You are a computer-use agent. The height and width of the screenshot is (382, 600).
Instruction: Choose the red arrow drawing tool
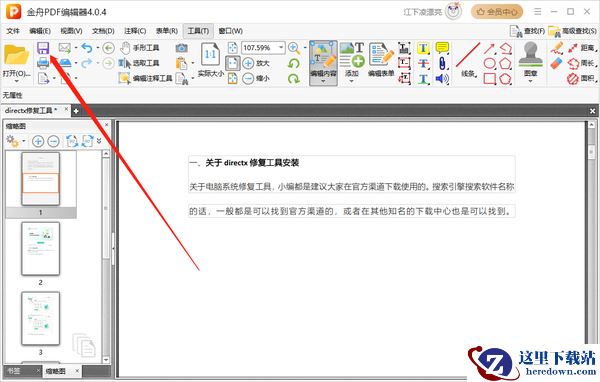[x=489, y=48]
